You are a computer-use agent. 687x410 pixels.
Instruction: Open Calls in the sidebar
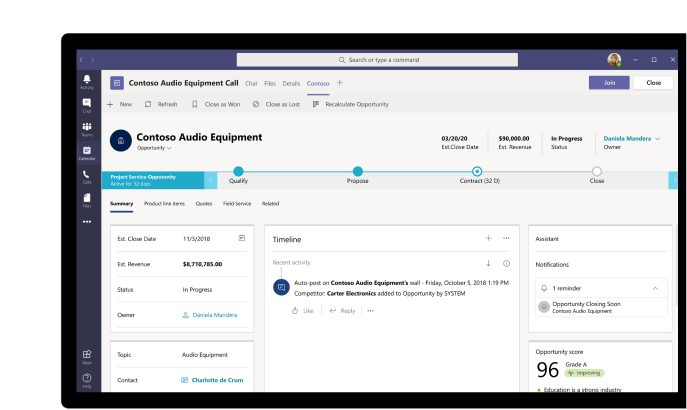point(87,177)
